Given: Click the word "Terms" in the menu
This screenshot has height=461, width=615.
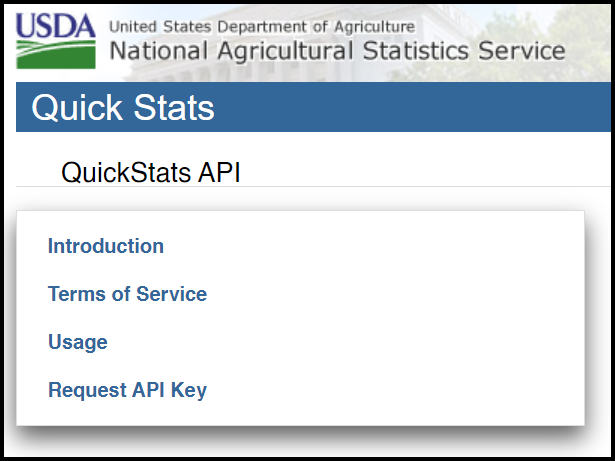Looking at the screenshot, I should tap(74, 294).
